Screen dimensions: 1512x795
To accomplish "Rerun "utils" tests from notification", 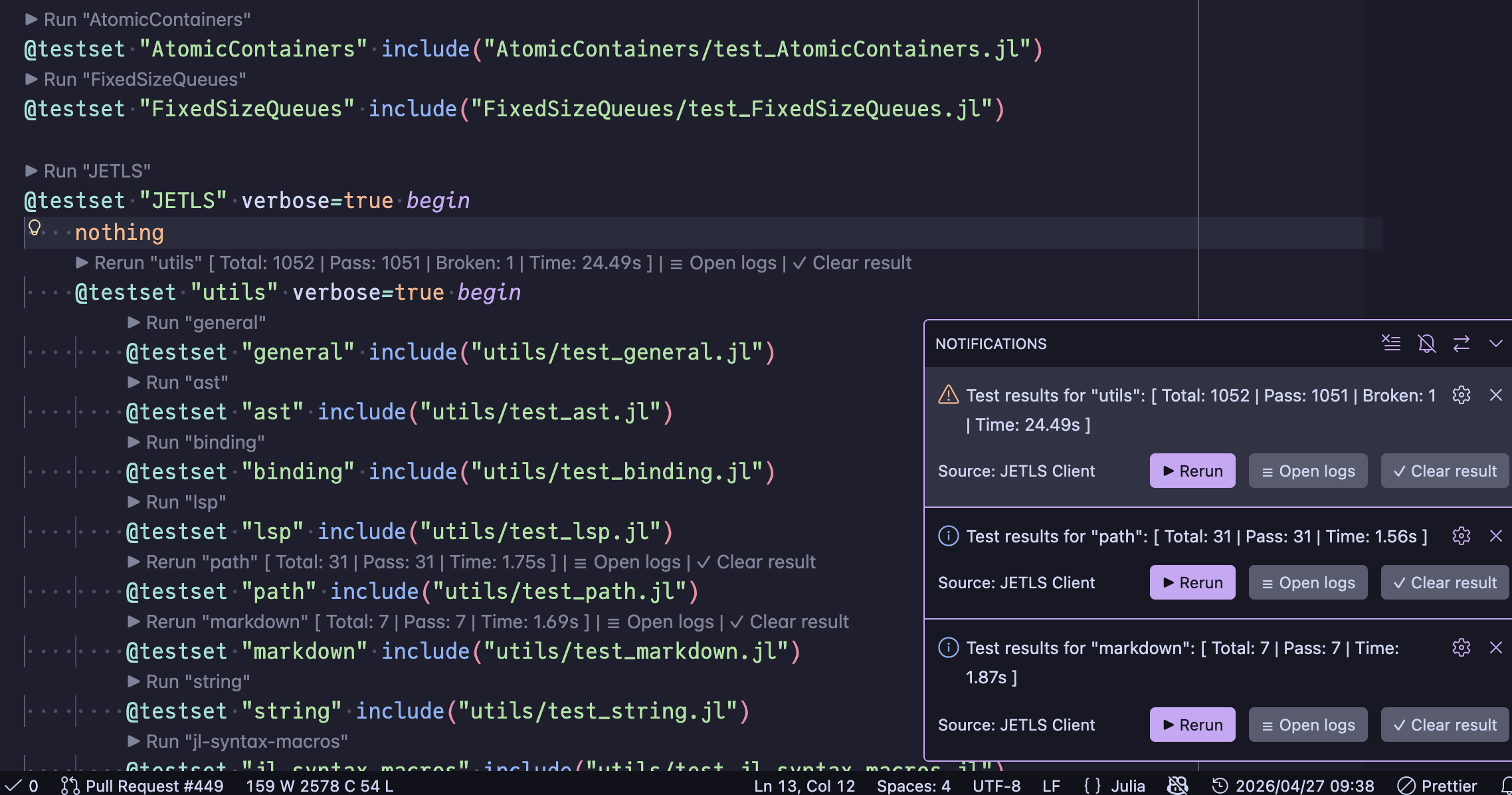I will 1192,471.
